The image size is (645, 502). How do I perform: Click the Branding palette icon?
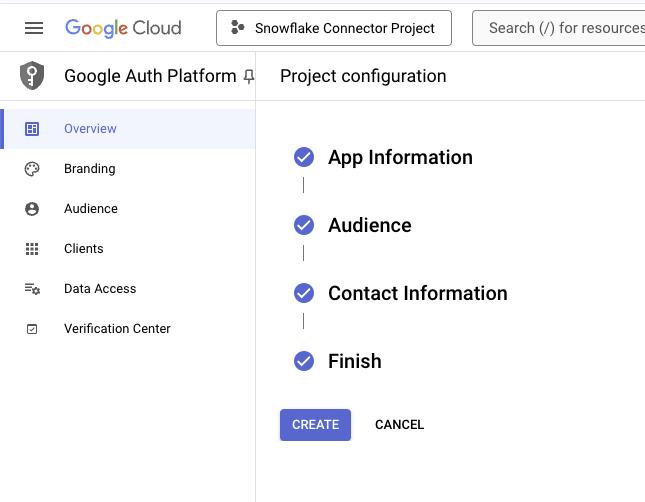tap(32, 169)
